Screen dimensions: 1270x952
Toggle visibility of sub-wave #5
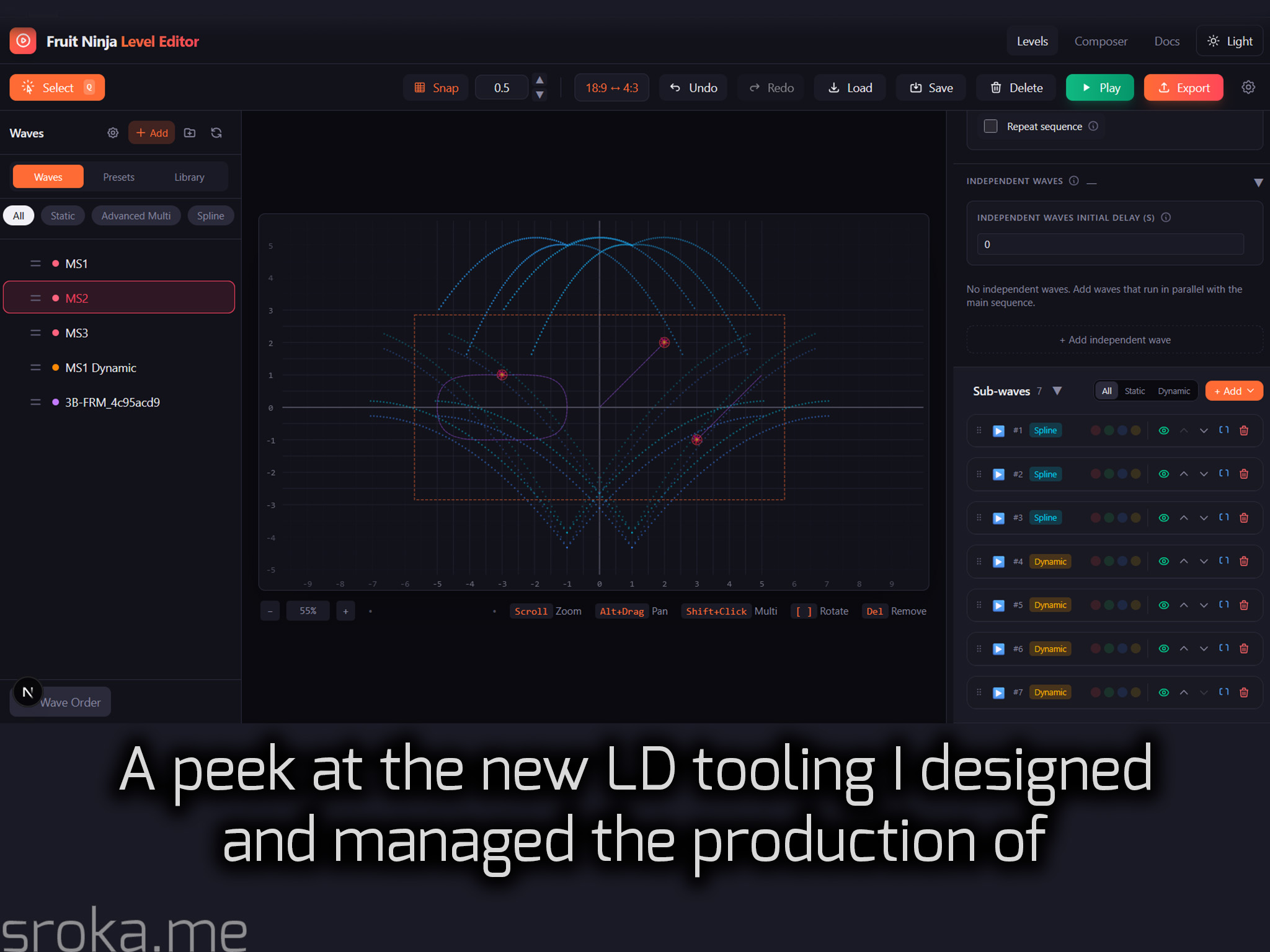click(x=1164, y=606)
